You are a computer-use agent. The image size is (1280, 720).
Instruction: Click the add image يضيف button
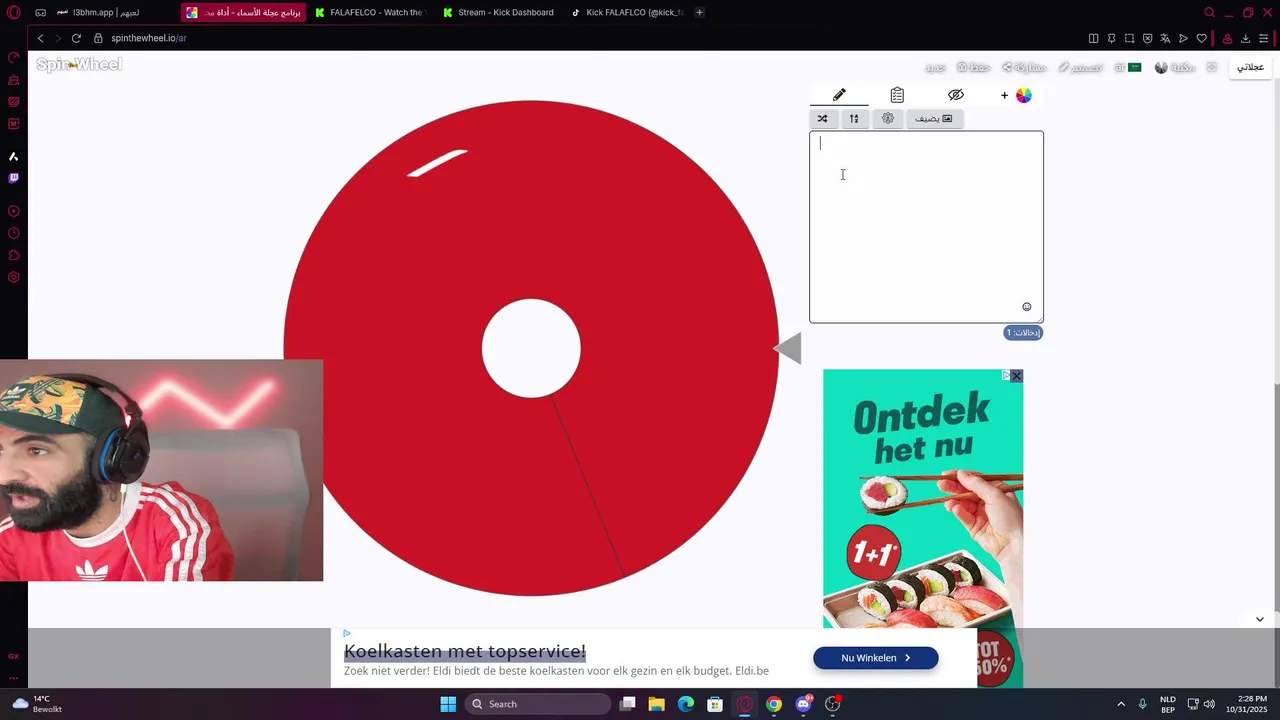point(934,118)
